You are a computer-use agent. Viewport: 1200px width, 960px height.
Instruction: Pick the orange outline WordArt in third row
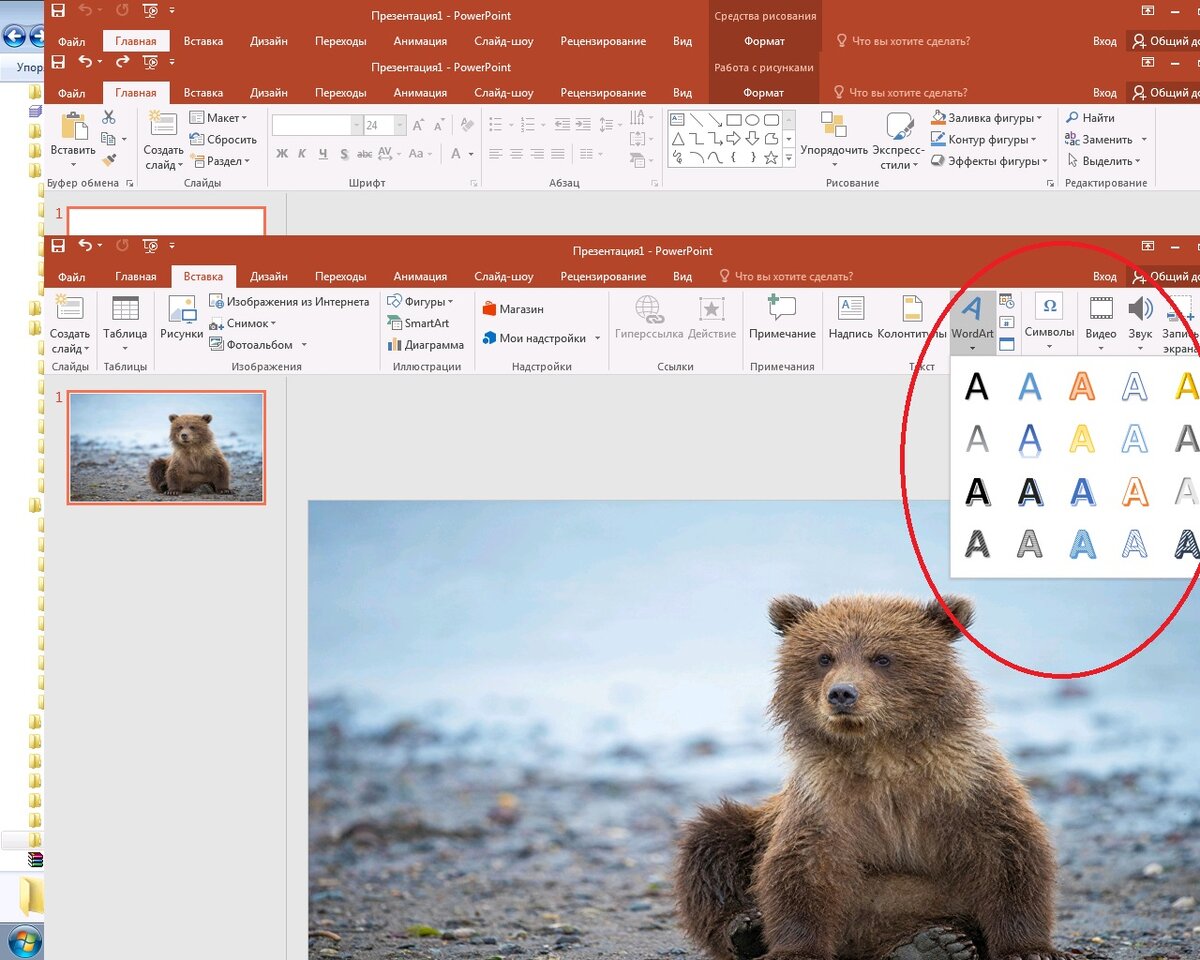point(1135,491)
